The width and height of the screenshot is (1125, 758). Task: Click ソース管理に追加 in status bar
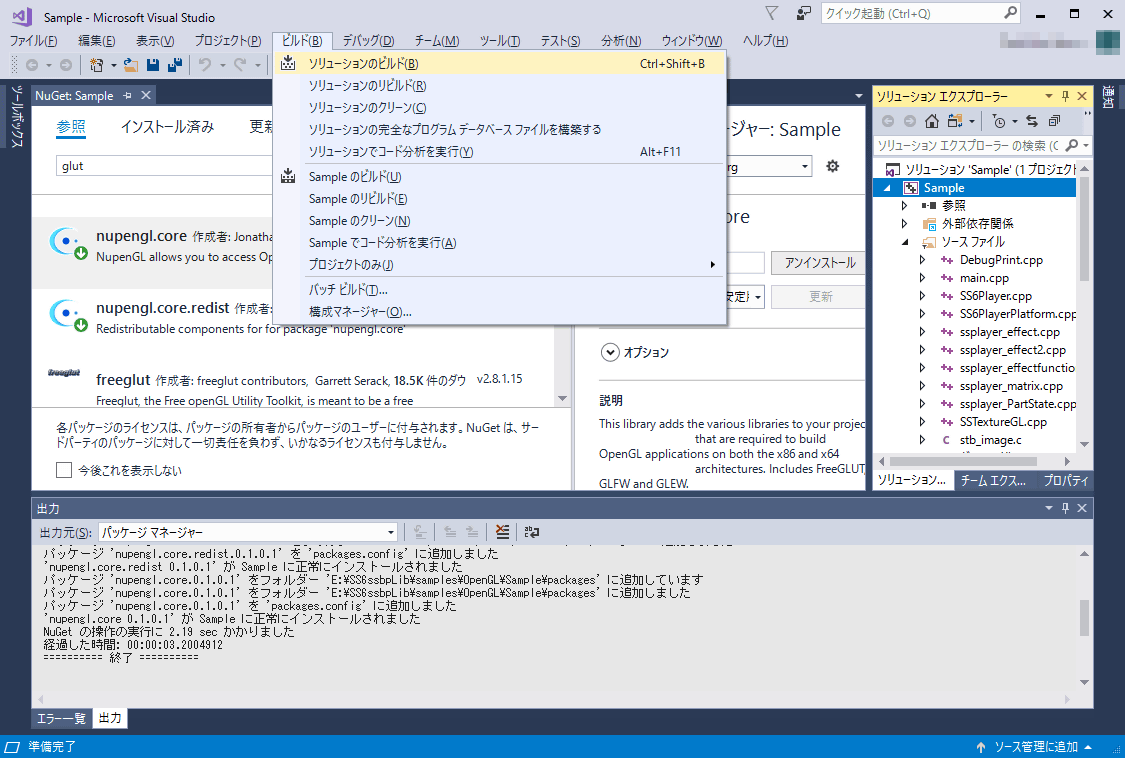tap(1035, 747)
